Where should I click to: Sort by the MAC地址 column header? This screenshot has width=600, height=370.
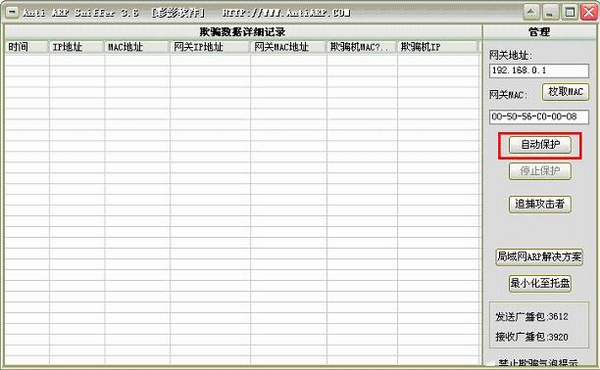click(137, 47)
